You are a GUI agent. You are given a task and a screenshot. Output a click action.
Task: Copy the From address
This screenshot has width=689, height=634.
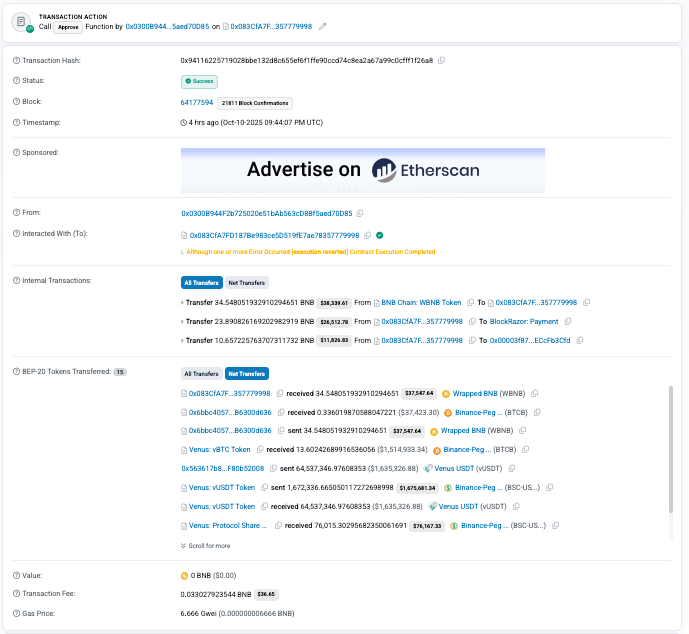[x=360, y=213]
